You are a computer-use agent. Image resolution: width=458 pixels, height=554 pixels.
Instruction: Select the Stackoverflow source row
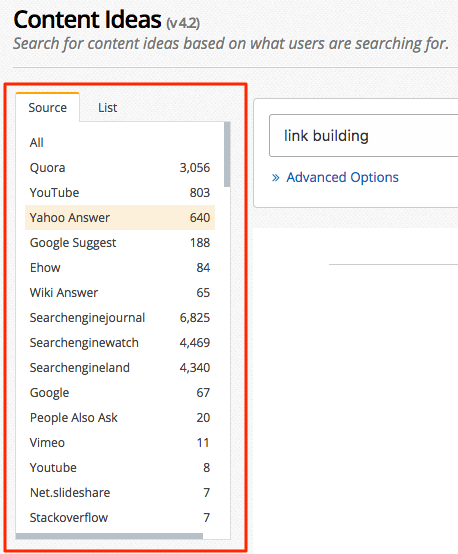pyautogui.click(x=120, y=518)
